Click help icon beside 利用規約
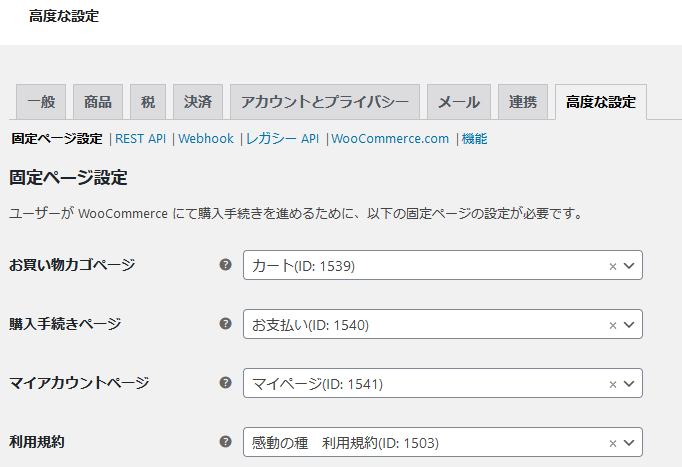 pos(225,442)
